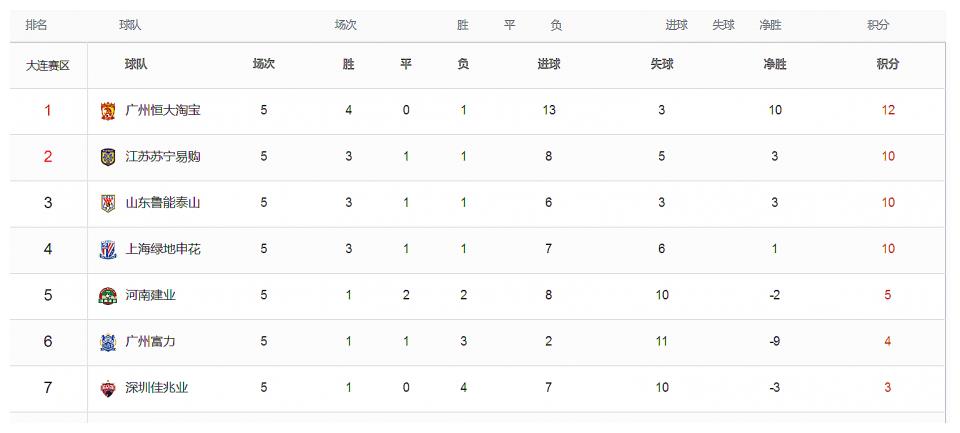This screenshot has width=960, height=433.
Task: Click the Shenzhen Kaisa team badge
Action: 108,388
